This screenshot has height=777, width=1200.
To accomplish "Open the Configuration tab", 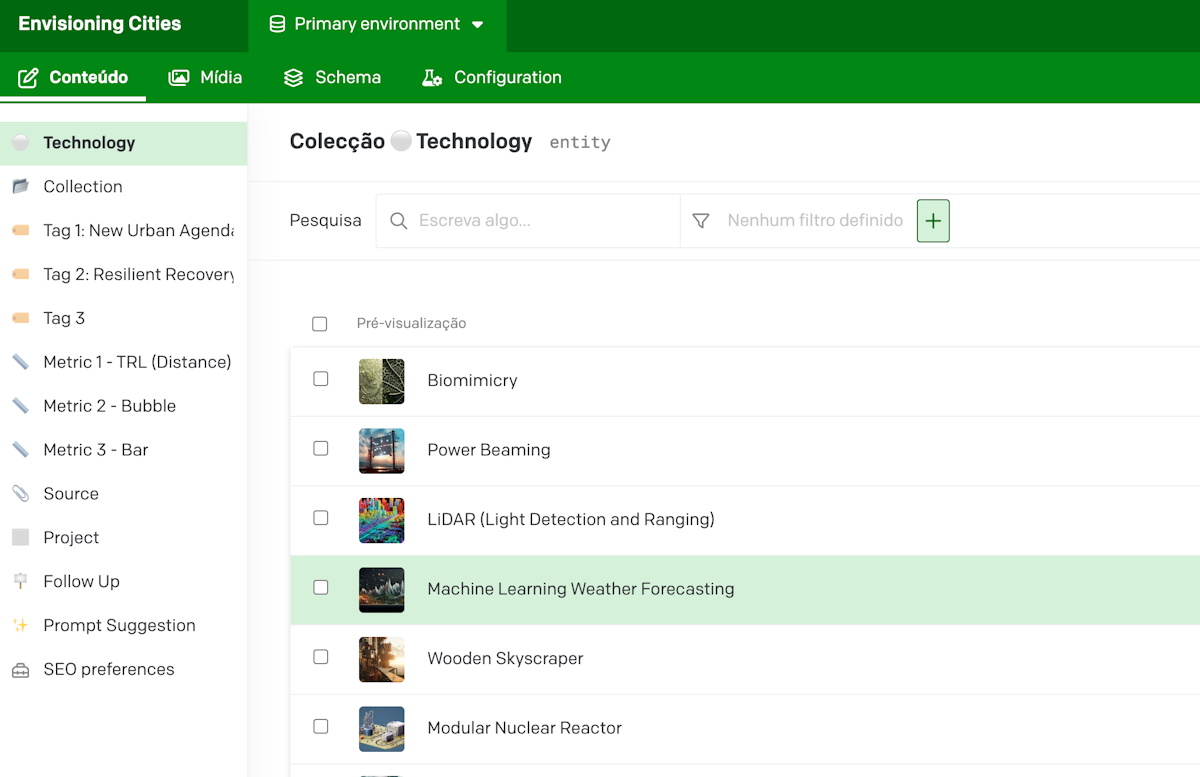I will 491,77.
